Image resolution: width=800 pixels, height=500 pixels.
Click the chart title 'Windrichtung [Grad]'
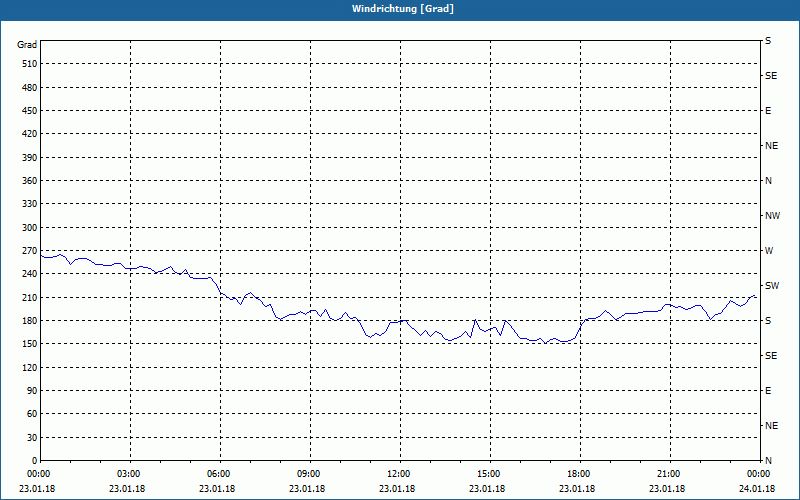point(403,9)
